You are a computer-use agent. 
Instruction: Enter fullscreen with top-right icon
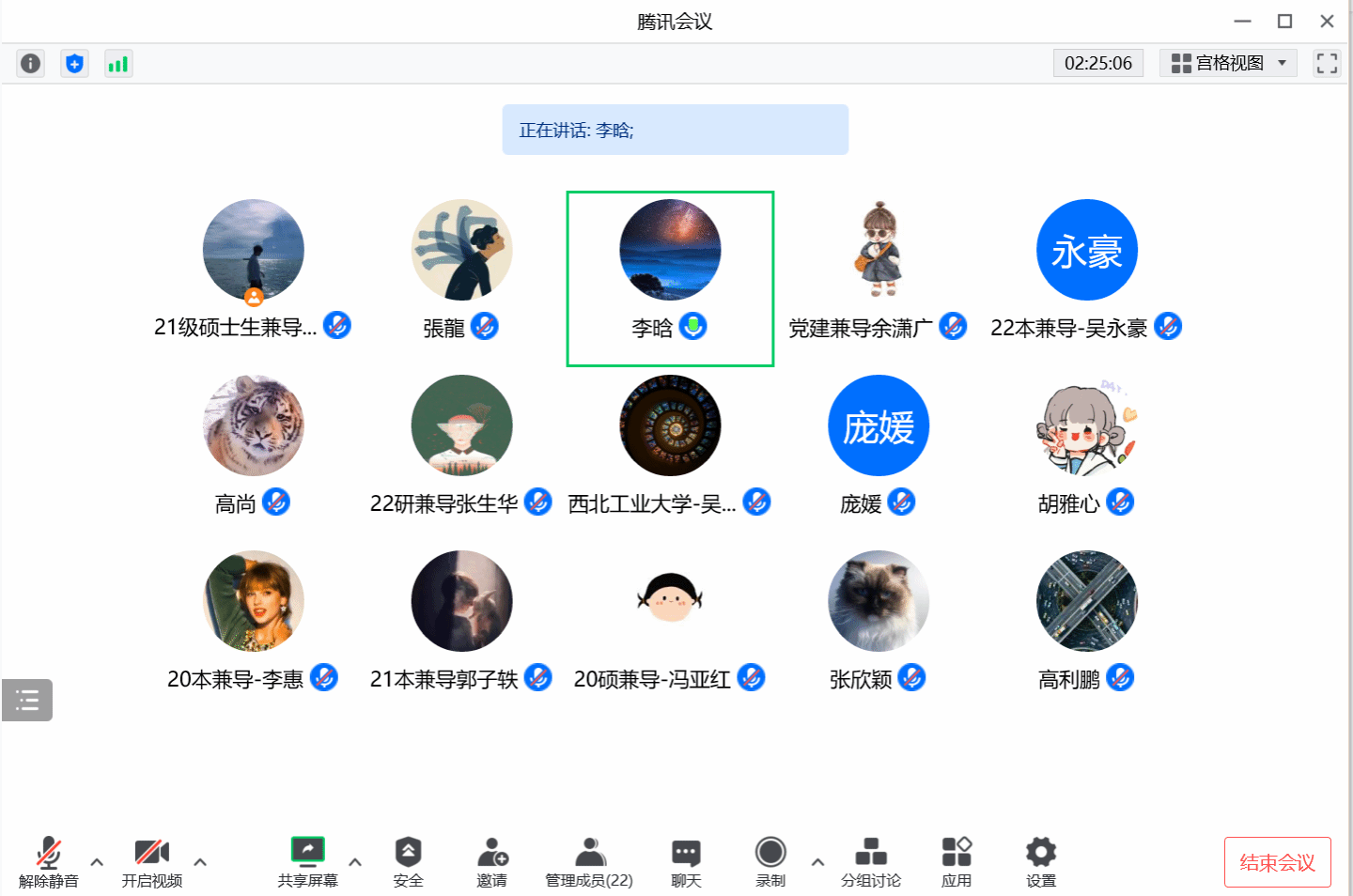[x=1327, y=63]
